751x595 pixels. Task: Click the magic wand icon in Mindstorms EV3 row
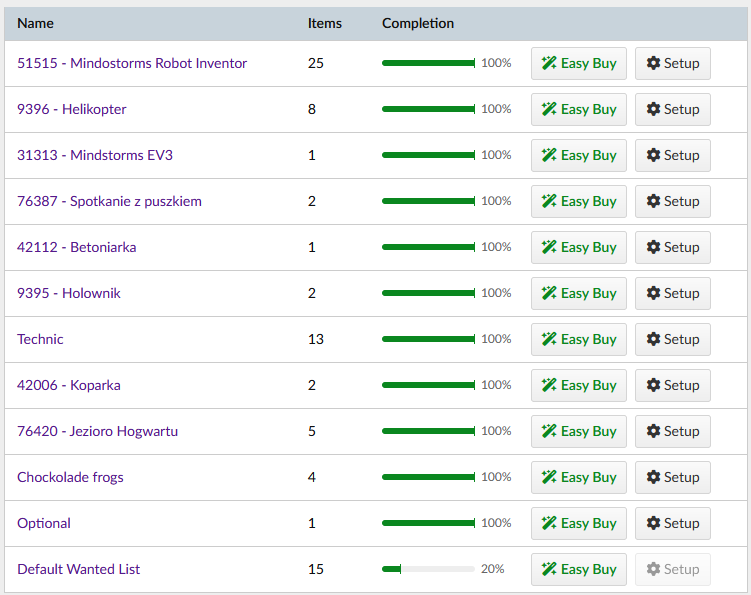[549, 155]
